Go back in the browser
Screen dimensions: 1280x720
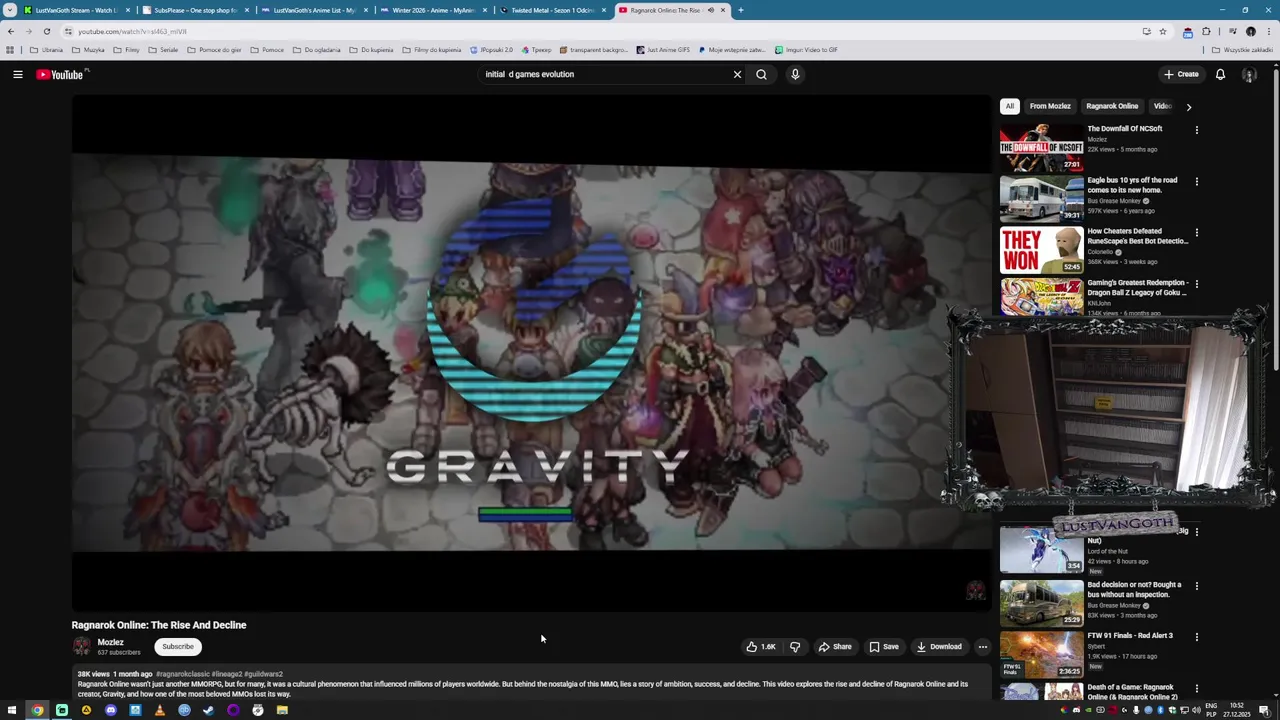coord(11,31)
